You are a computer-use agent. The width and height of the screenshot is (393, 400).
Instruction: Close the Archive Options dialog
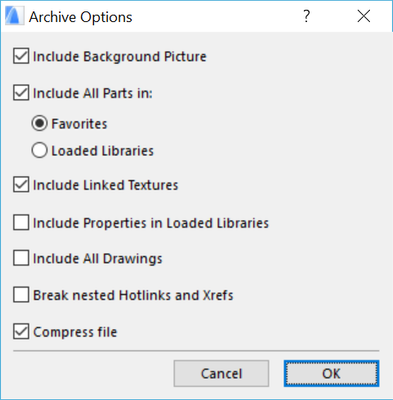coord(363,16)
